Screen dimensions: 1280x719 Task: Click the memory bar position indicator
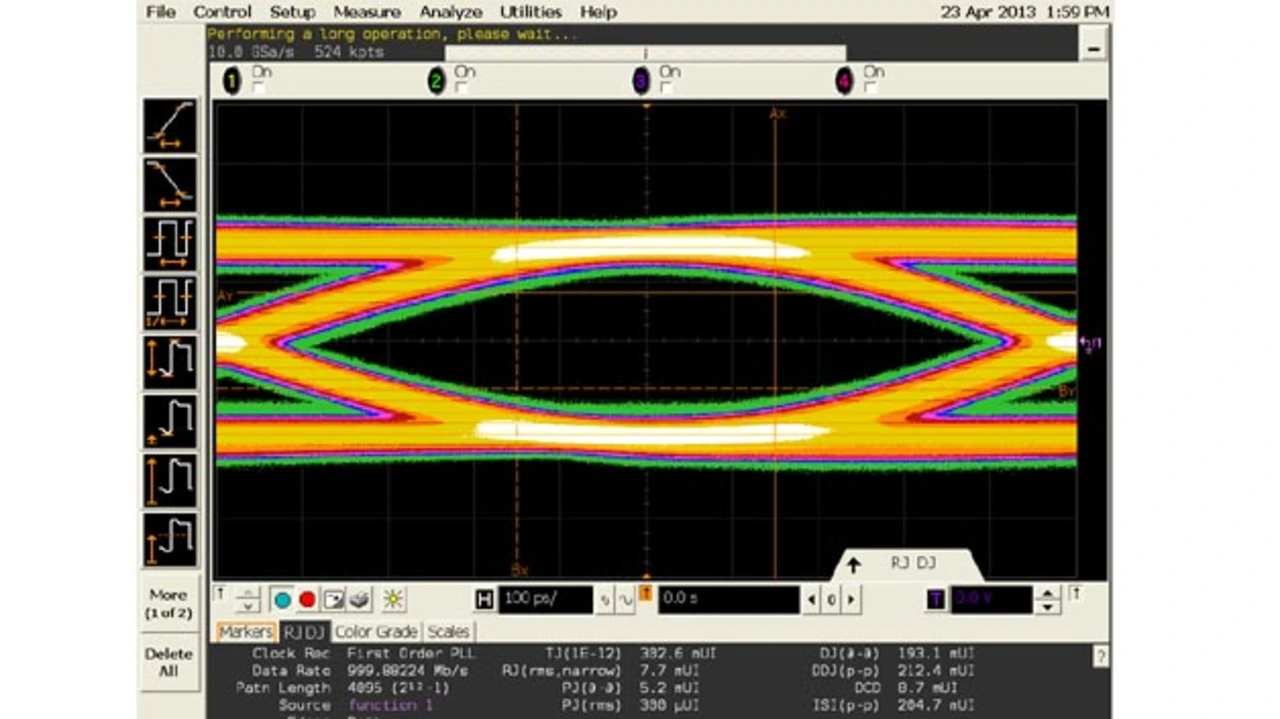pyautogui.click(x=645, y=53)
